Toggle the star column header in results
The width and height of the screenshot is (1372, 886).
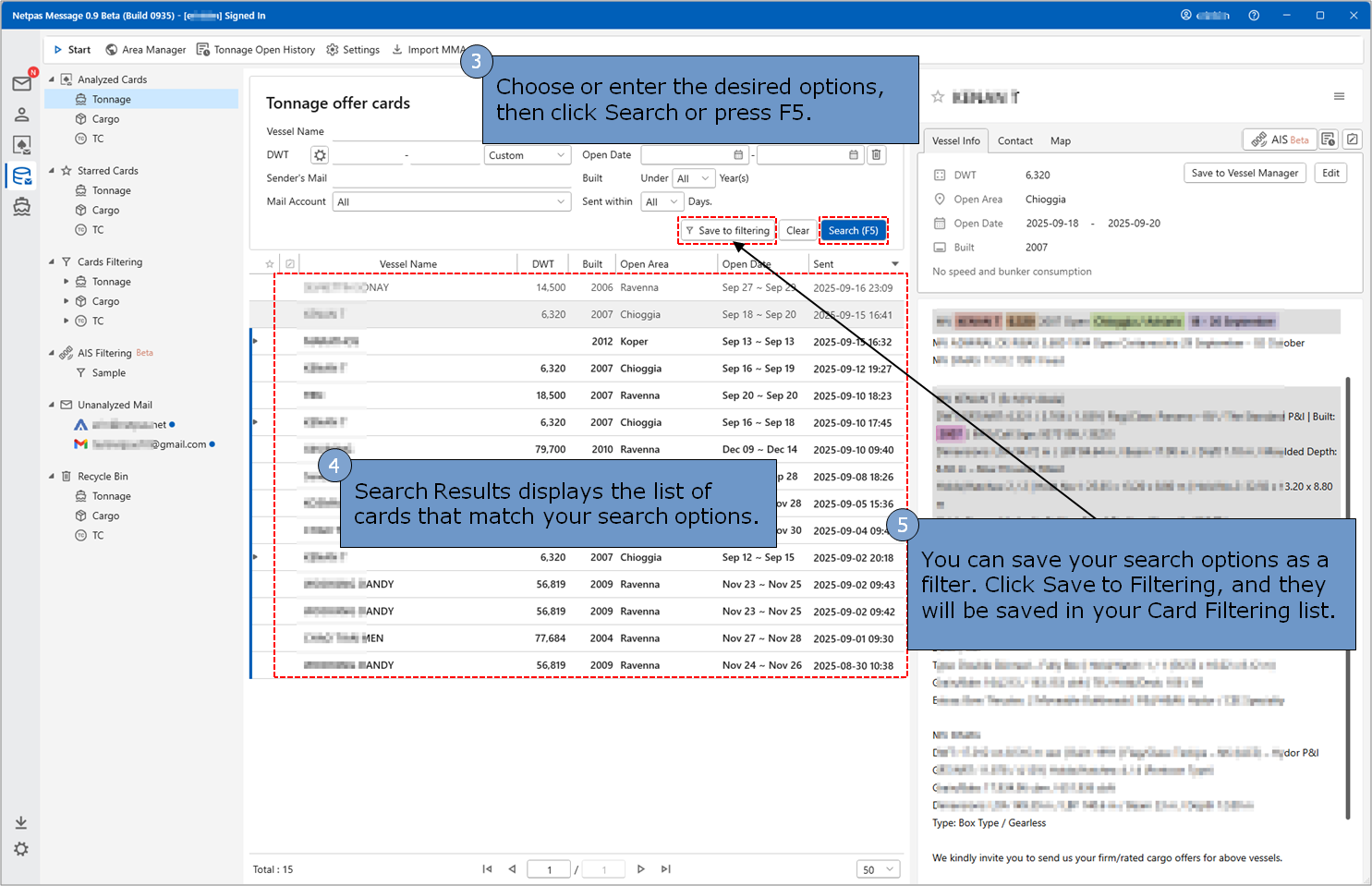270,264
